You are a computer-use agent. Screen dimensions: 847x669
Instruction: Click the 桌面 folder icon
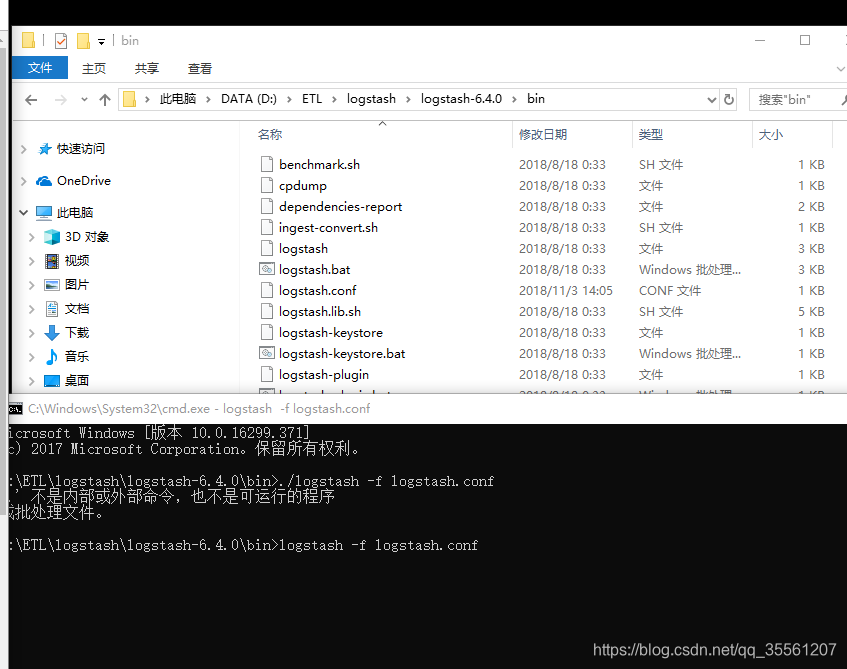[x=52, y=381]
